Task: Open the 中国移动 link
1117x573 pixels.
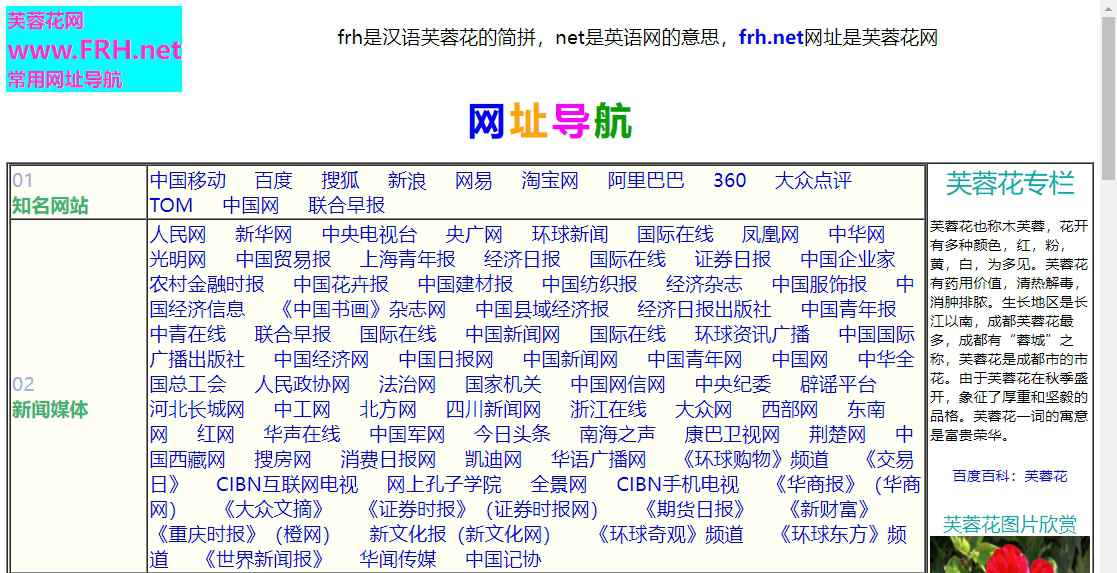Action: point(187,180)
